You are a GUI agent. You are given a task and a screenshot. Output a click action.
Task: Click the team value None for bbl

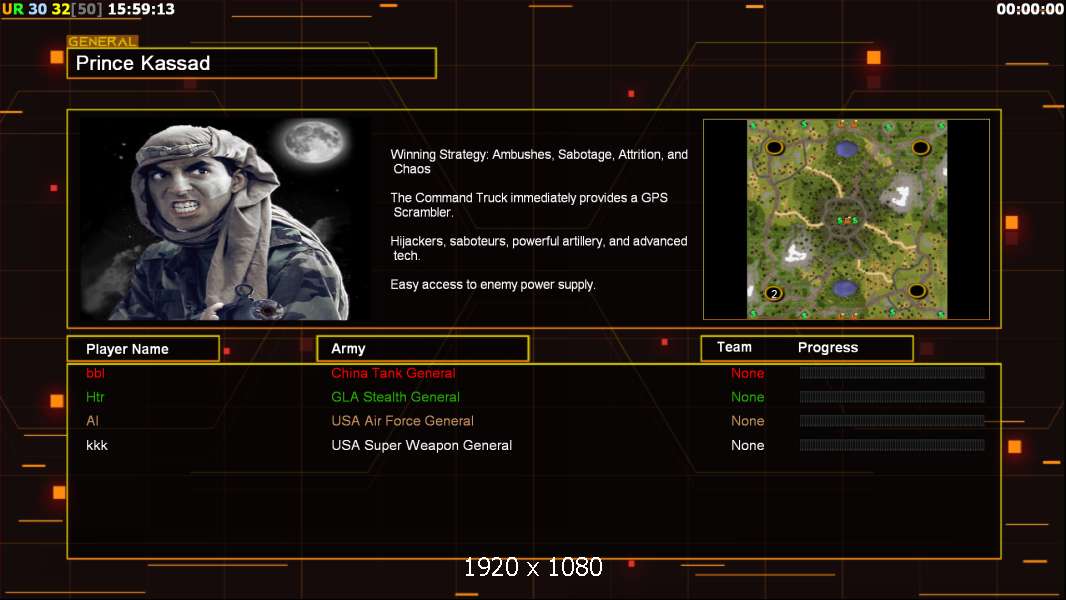[x=747, y=373]
